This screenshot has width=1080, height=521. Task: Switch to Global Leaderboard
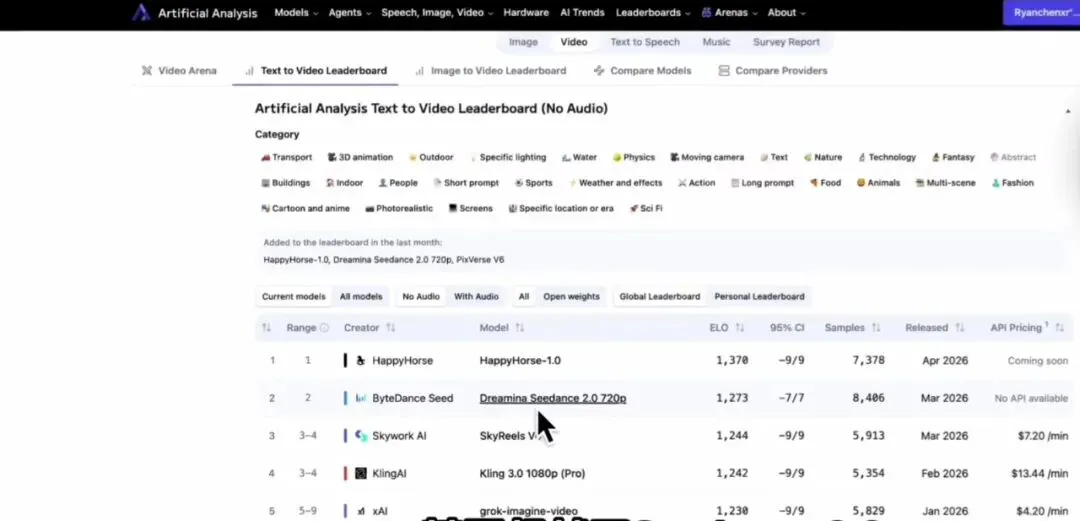point(659,296)
